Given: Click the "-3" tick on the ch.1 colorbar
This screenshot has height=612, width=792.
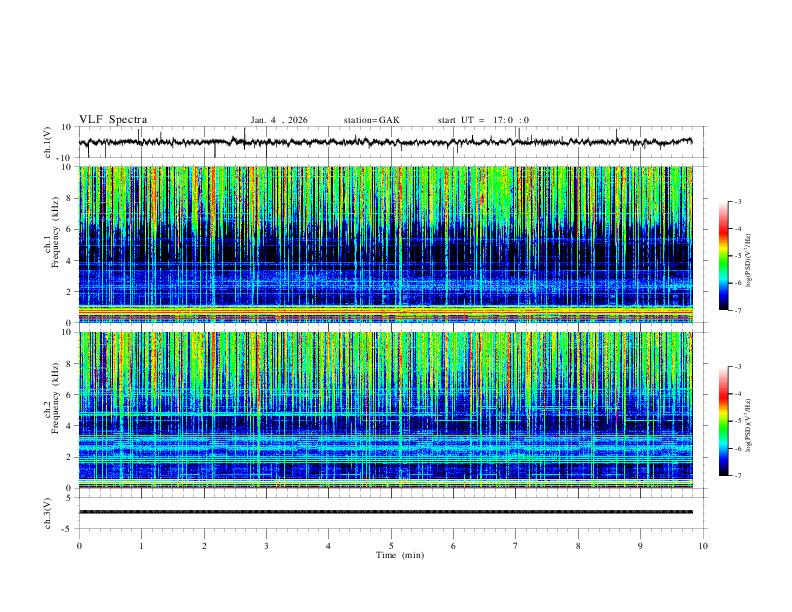Looking at the screenshot, I should [x=737, y=201].
